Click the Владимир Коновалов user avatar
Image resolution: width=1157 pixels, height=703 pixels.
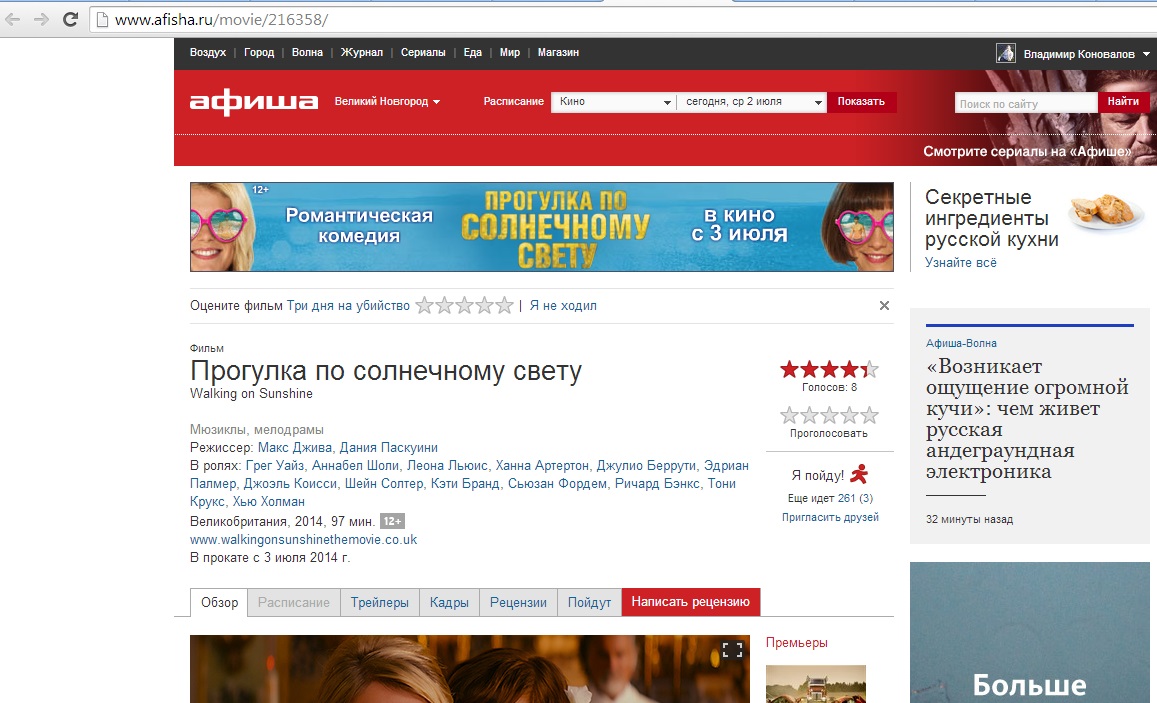1005,53
